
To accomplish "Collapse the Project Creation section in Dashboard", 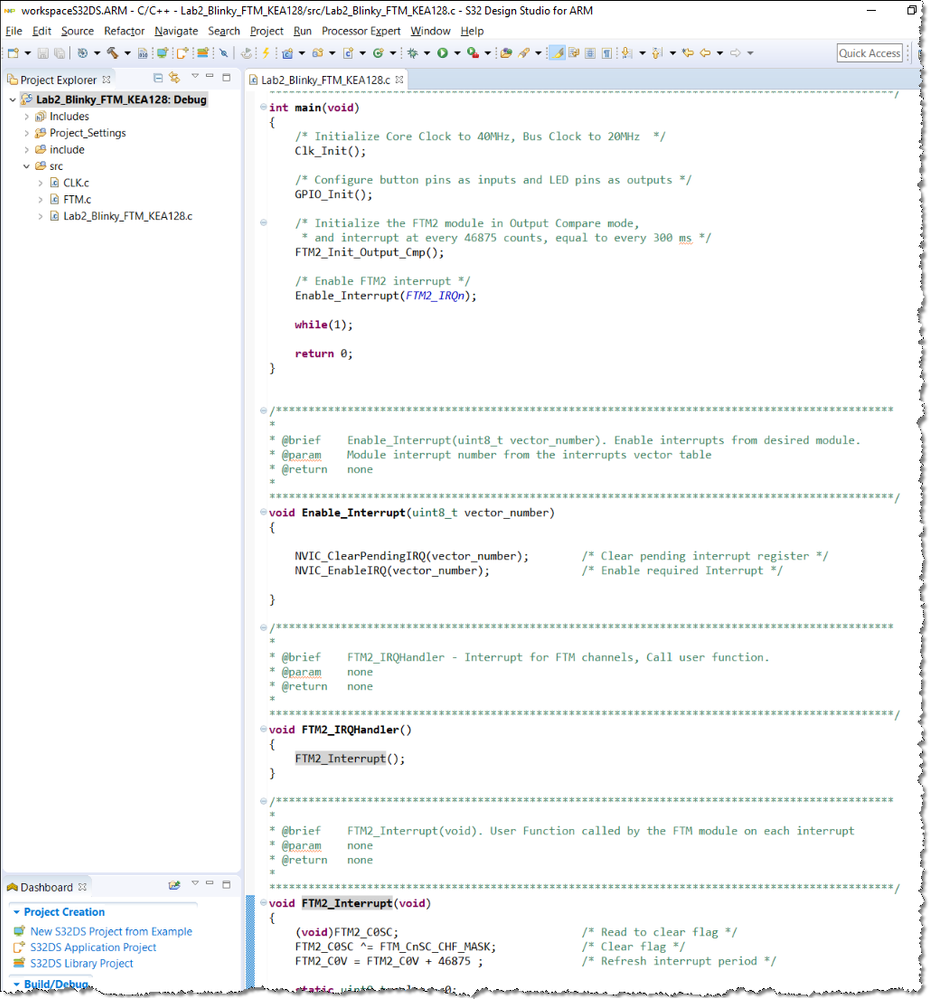I will [x=17, y=912].
